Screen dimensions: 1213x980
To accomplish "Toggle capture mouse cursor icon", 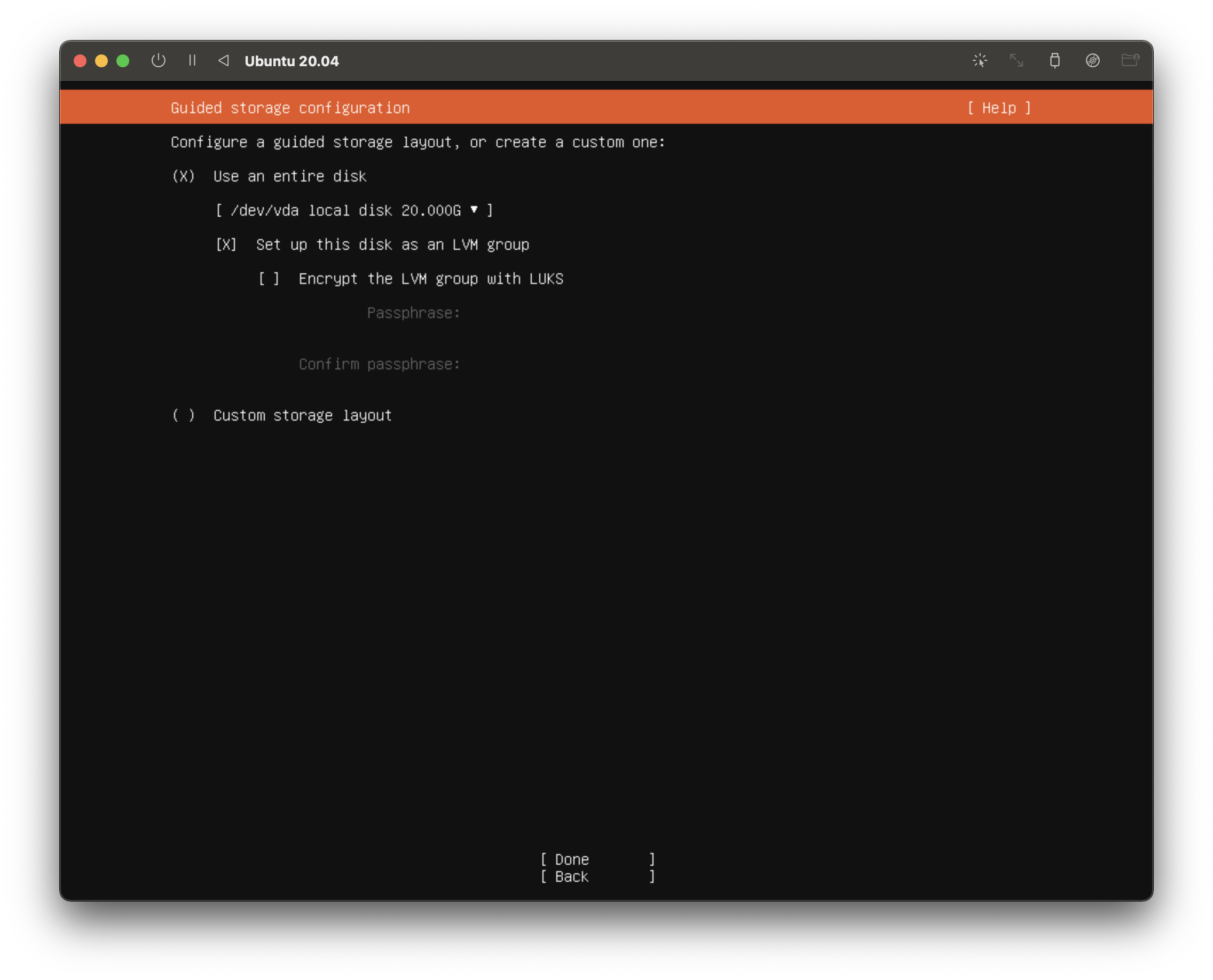I will point(980,60).
